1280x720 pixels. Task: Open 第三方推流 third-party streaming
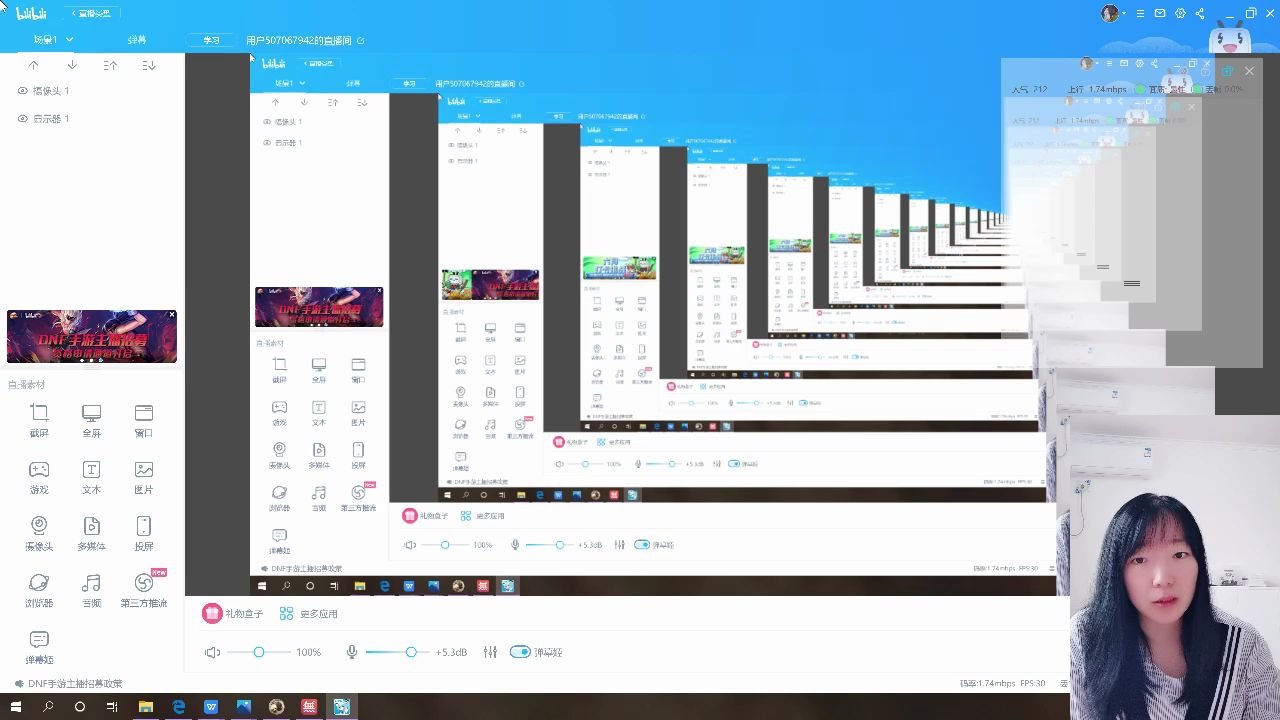pos(144,590)
